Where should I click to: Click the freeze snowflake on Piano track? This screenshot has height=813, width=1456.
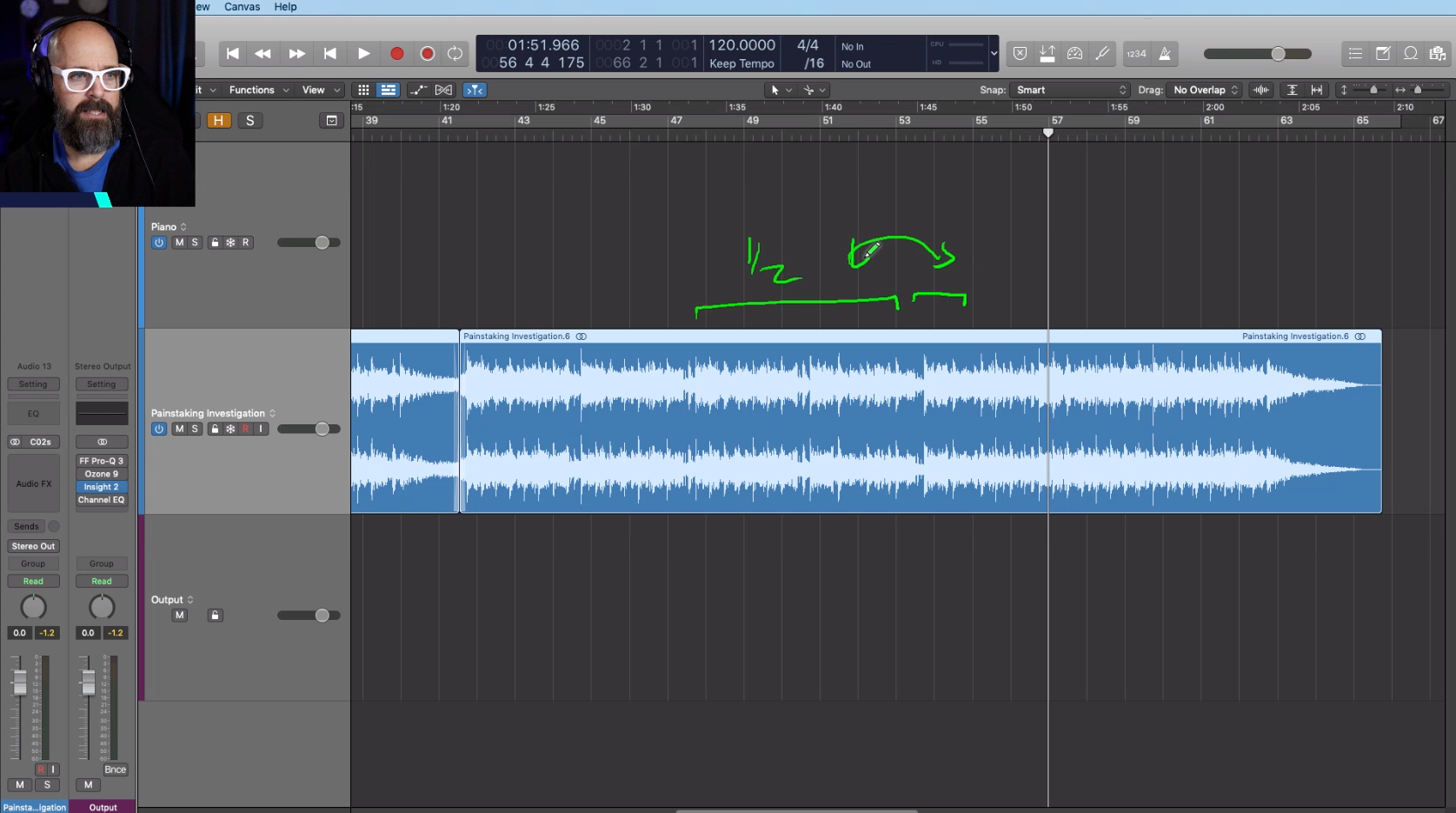230,243
